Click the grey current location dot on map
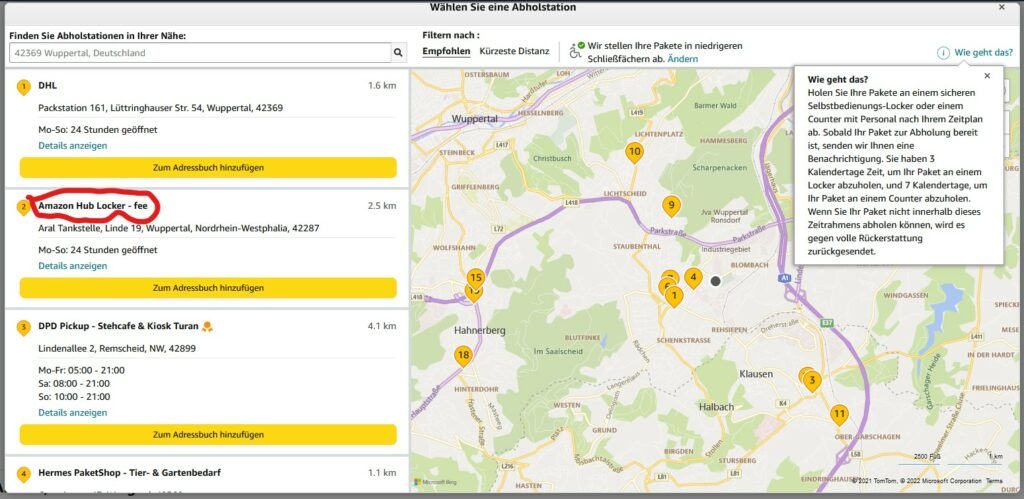1024x499 pixels. [x=715, y=281]
